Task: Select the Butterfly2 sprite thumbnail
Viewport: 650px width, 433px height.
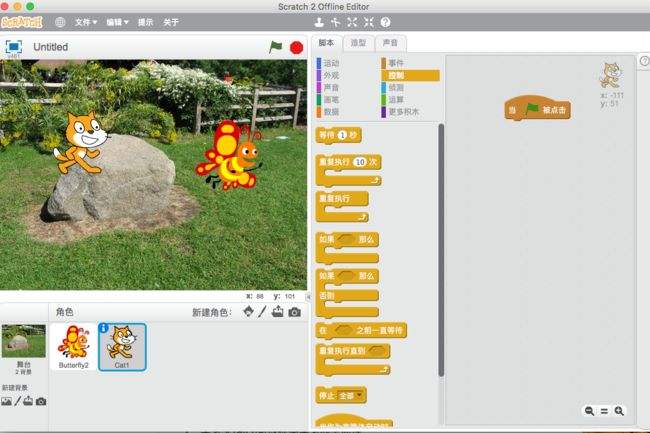Action: pyautogui.click(x=73, y=347)
